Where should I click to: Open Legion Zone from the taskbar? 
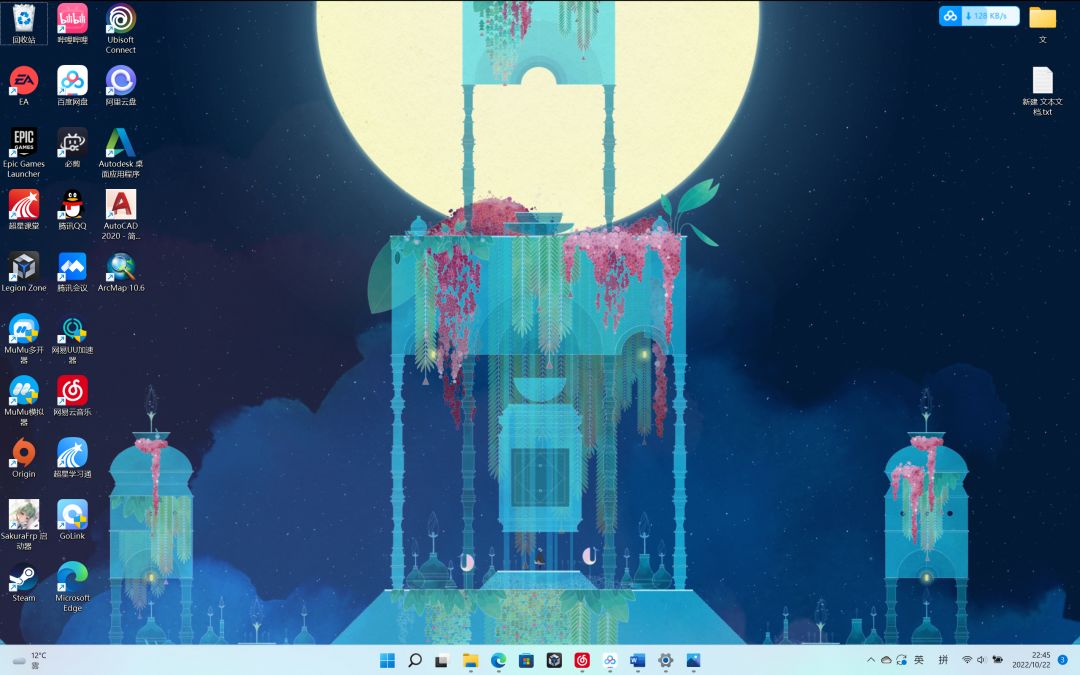[x=554, y=661]
